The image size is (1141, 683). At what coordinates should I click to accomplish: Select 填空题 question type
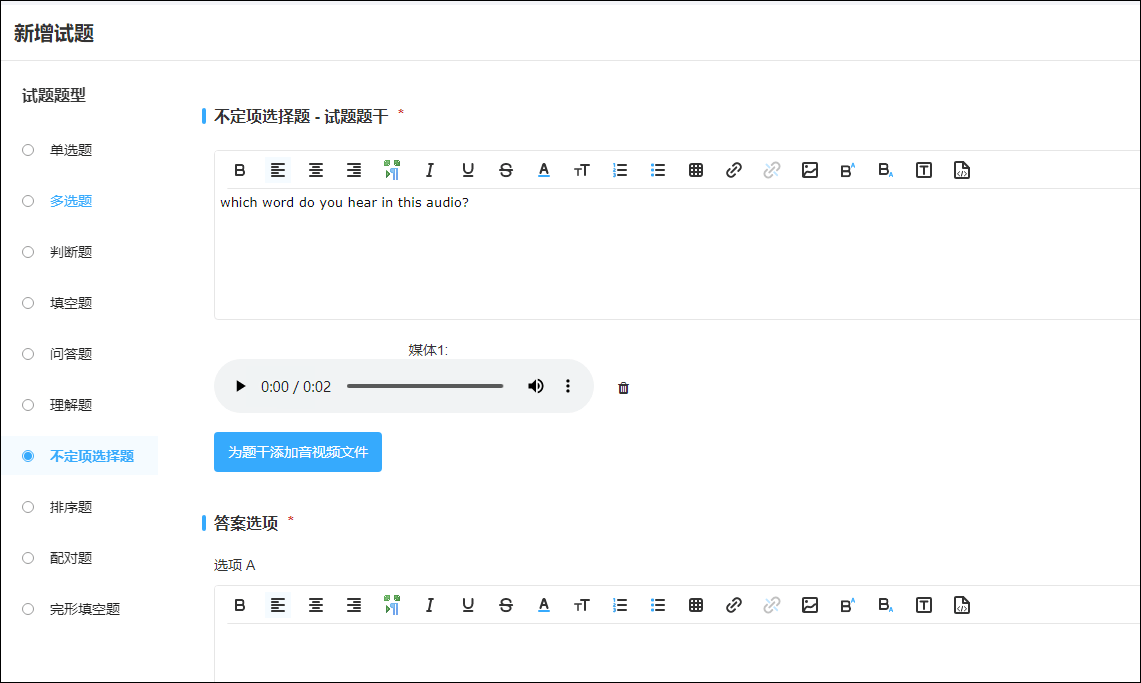point(28,303)
